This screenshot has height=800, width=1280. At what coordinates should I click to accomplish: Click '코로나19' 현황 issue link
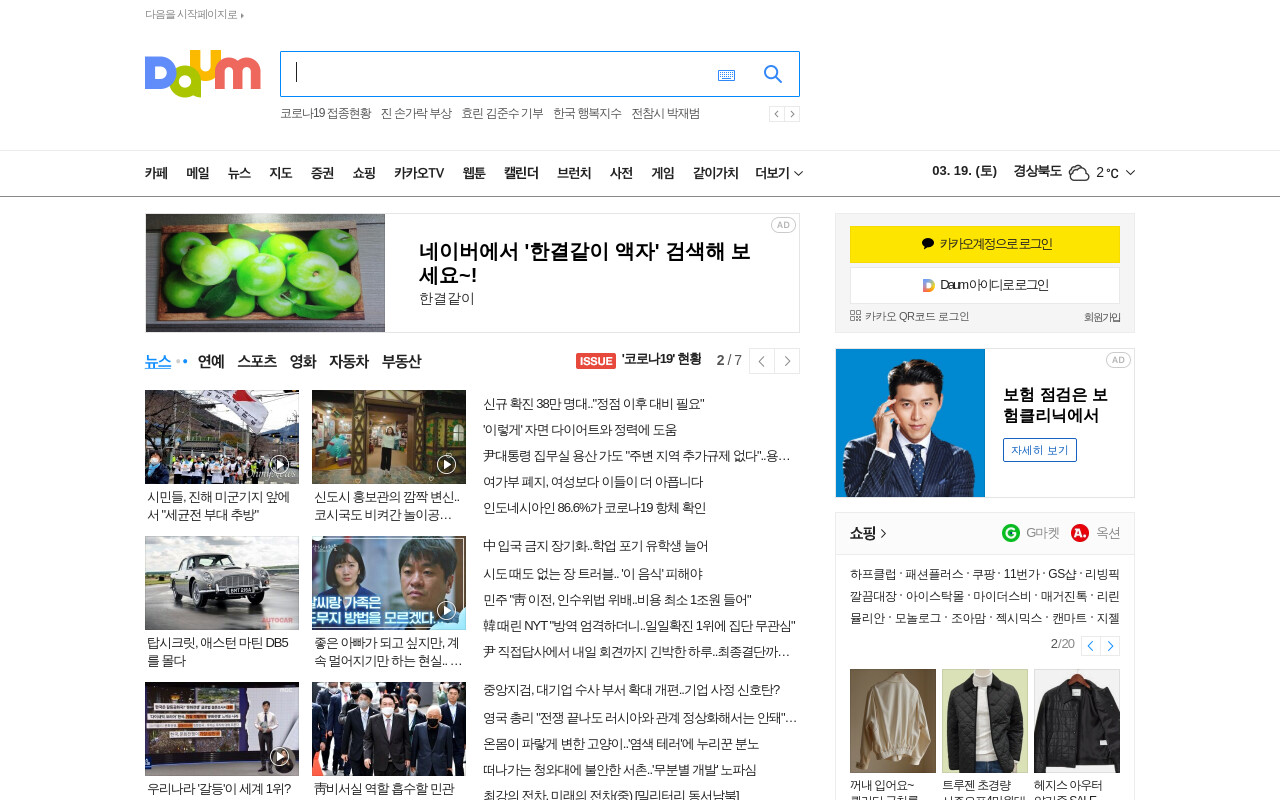tap(662, 360)
